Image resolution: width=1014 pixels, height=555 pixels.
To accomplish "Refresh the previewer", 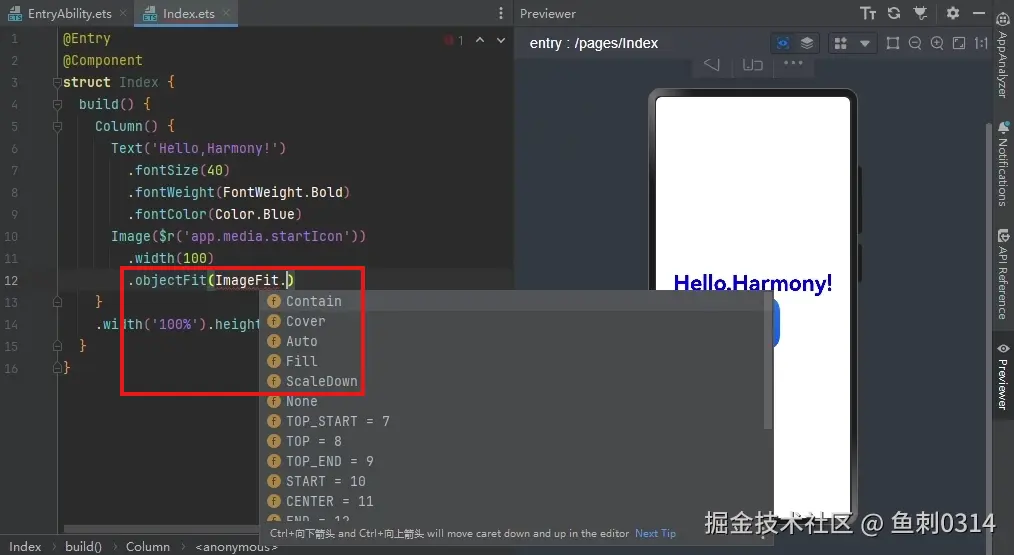I will 894,13.
